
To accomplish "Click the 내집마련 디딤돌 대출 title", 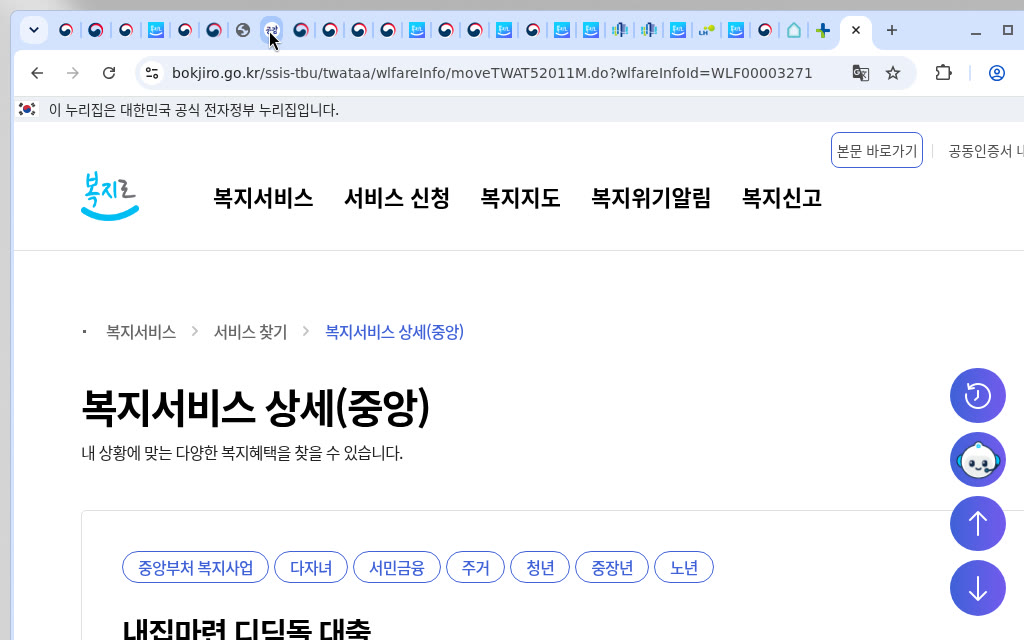I will pyautogui.click(x=247, y=630).
